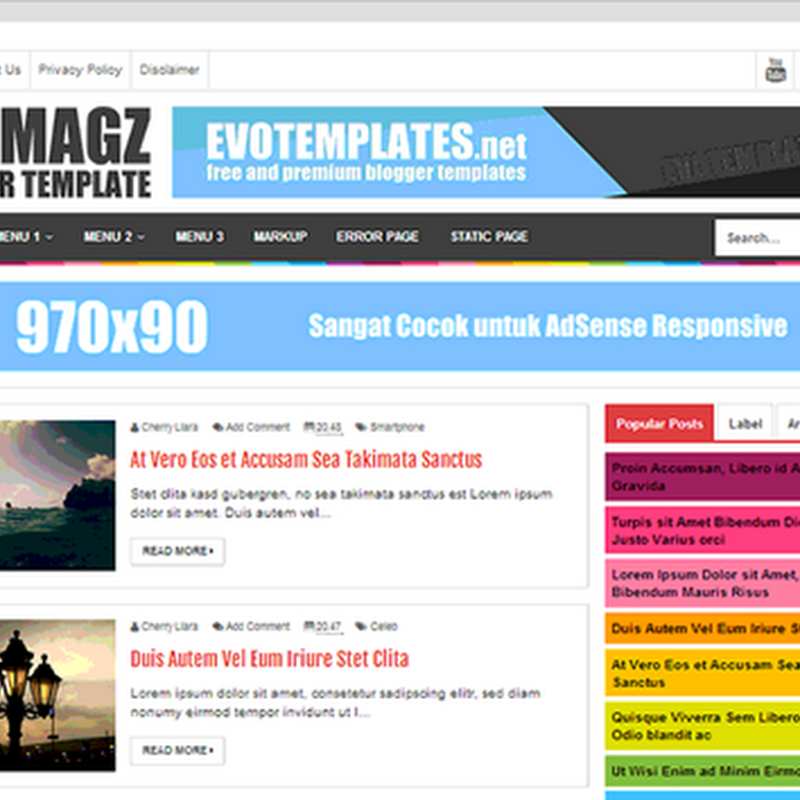Click READ MORE under the Duis Autem post
The image size is (800, 800).
tap(178, 751)
